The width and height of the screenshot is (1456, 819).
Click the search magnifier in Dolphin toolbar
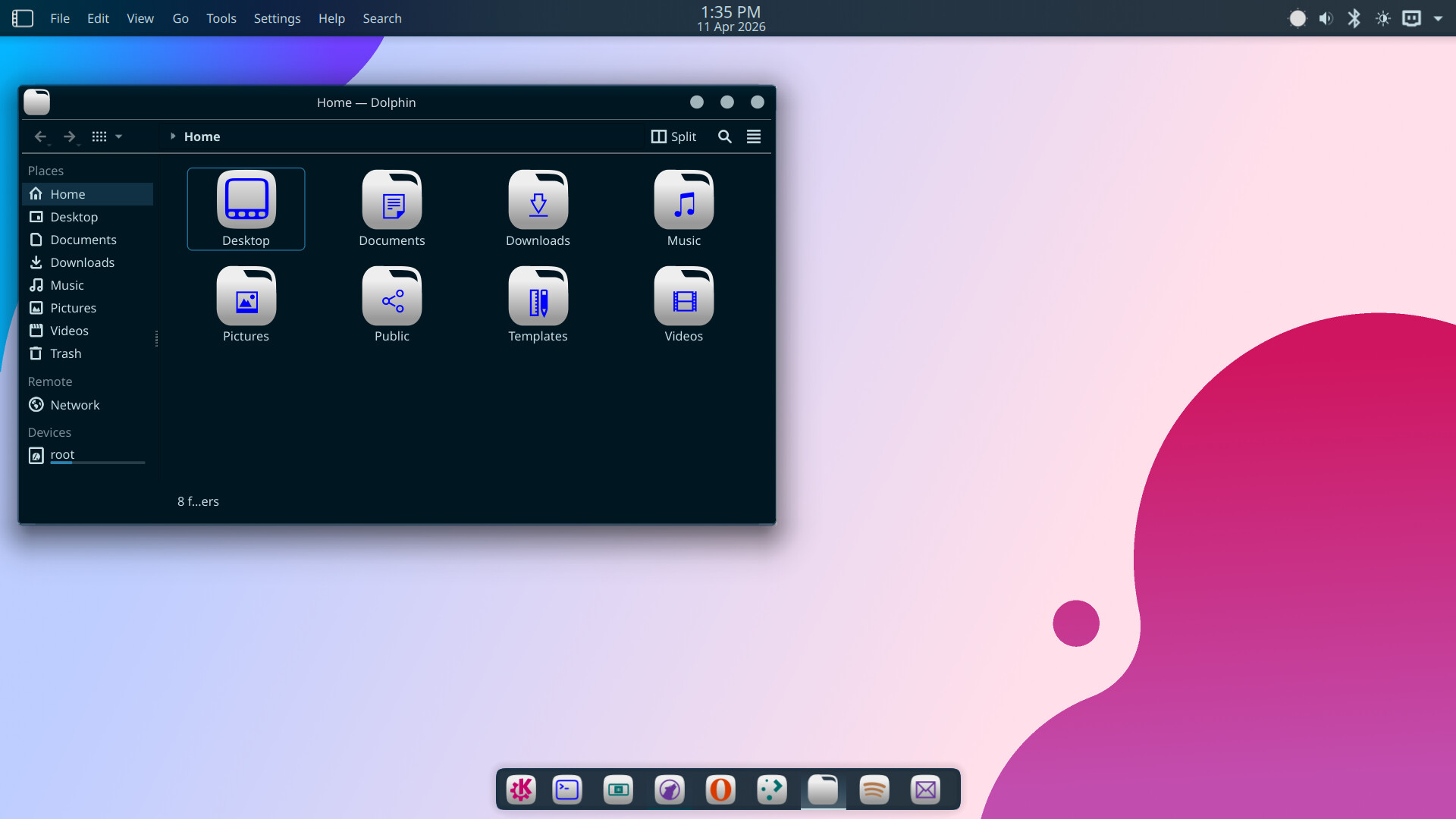pos(724,136)
